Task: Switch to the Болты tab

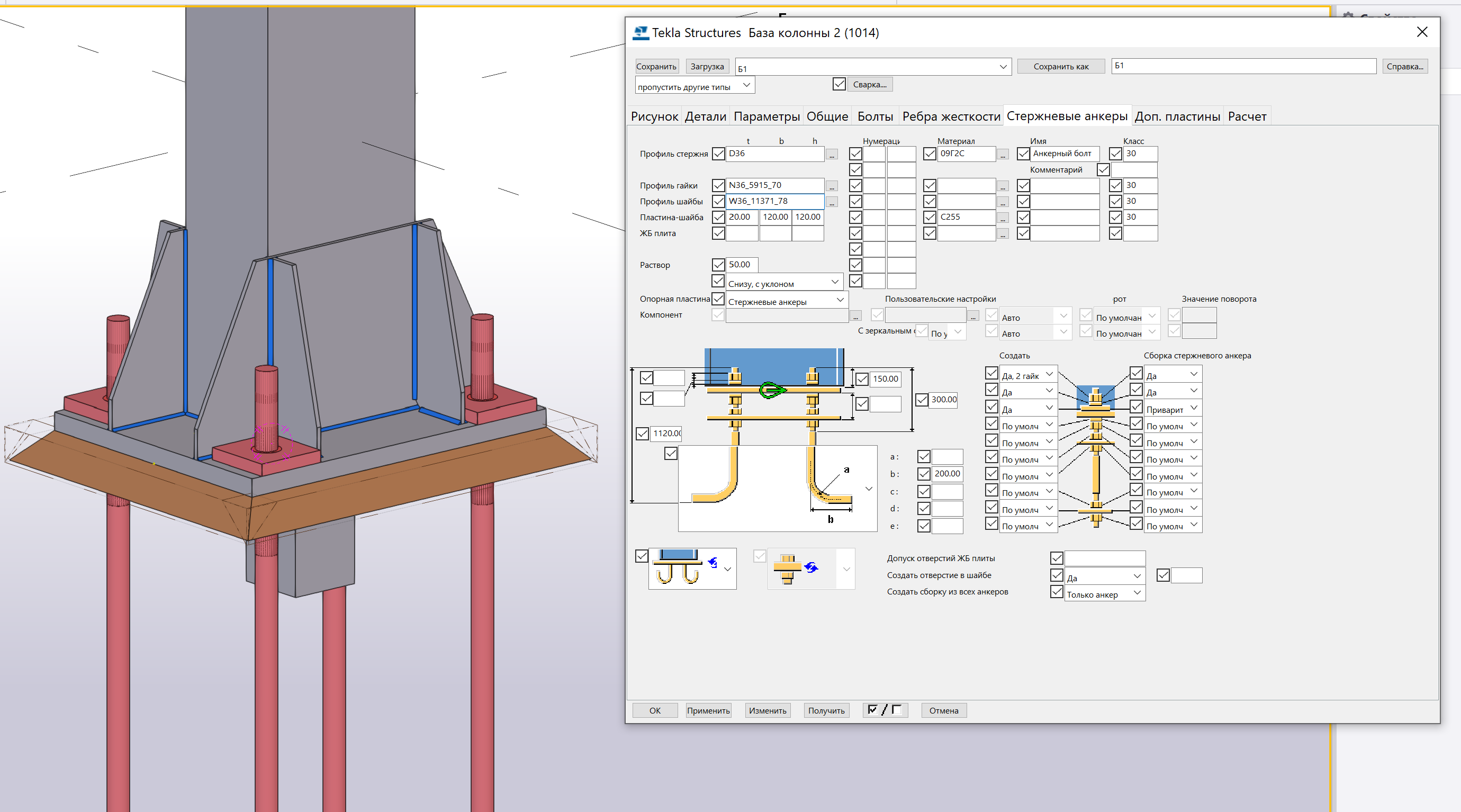Action: (874, 116)
